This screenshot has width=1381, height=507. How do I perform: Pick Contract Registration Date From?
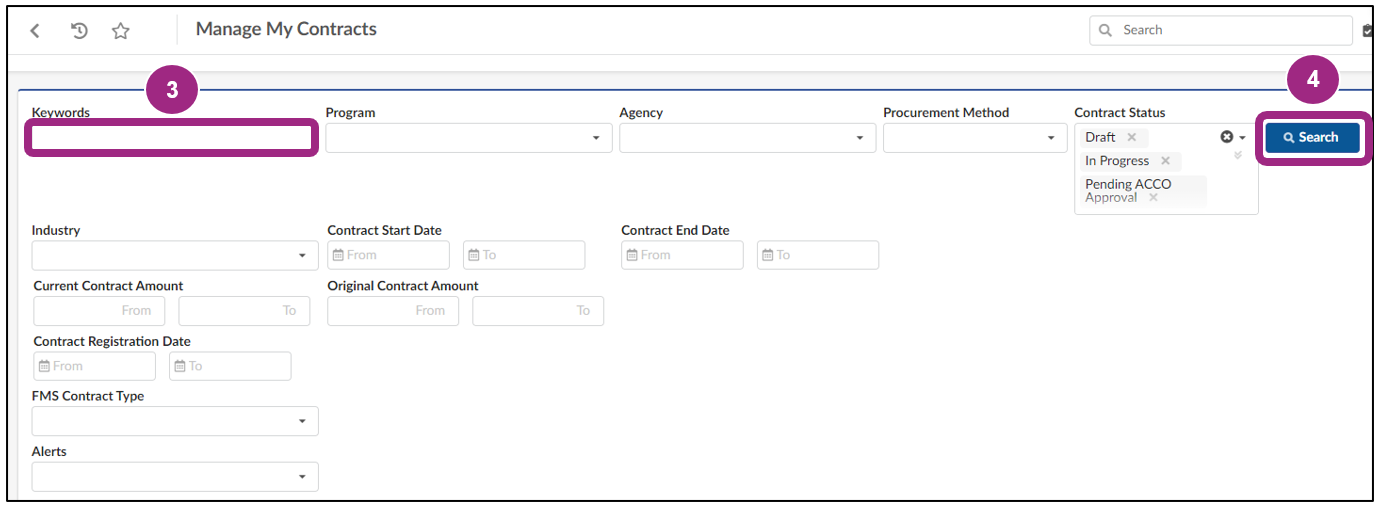pyautogui.click(x=95, y=366)
